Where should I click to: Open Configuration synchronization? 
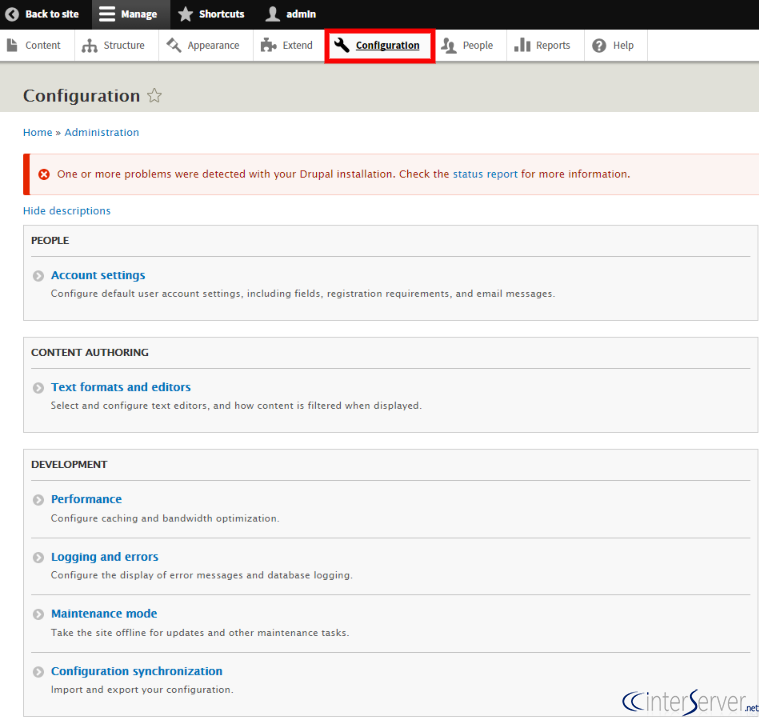(x=137, y=671)
